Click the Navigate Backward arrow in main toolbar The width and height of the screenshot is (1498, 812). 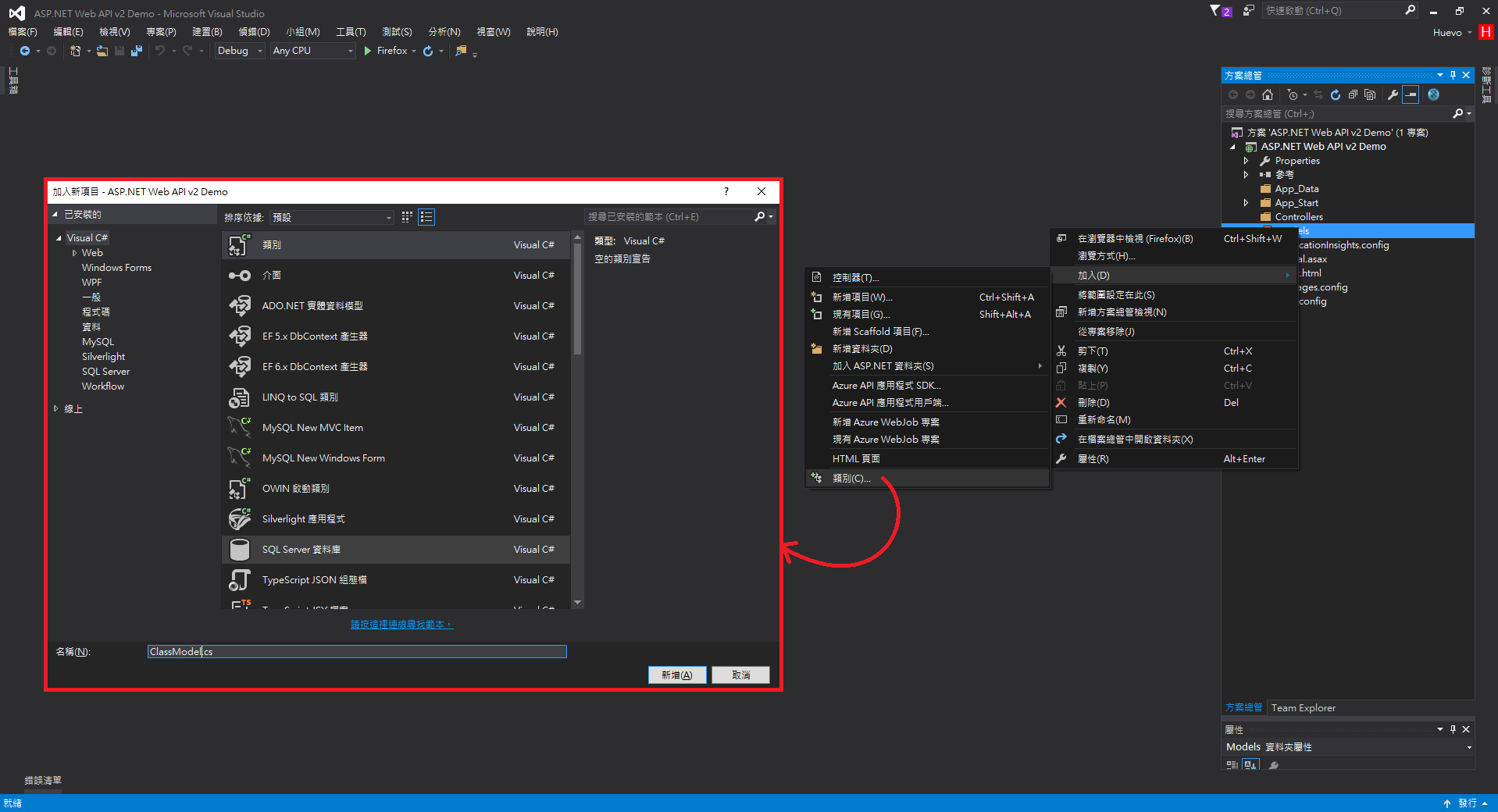click(x=25, y=51)
